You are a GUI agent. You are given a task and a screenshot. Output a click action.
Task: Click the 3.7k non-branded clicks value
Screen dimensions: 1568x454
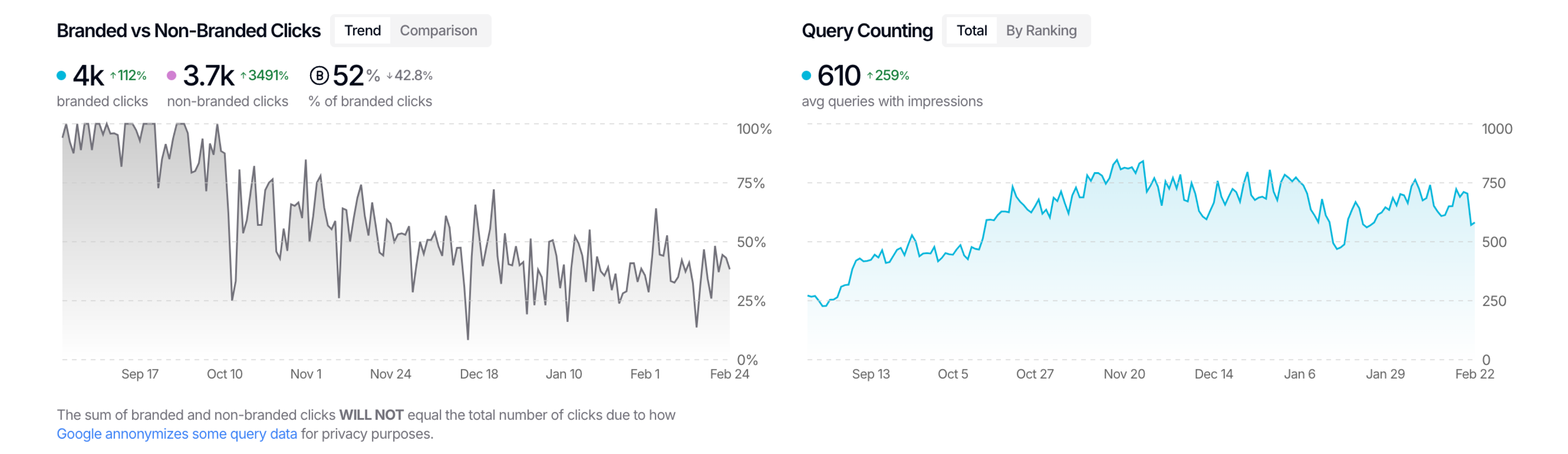tap(208, 76)
